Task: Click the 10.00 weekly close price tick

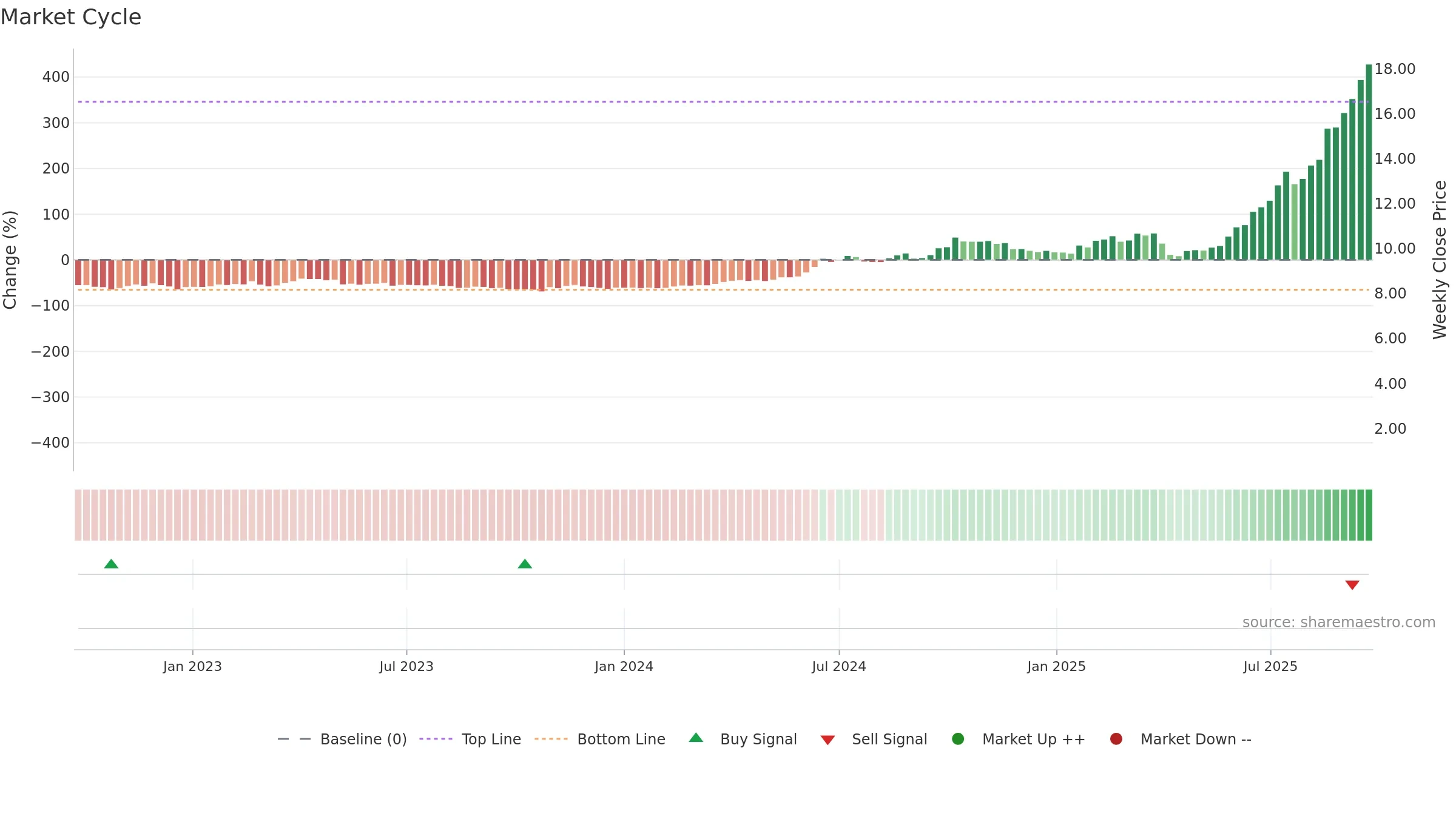Action: pos(1395,249)
